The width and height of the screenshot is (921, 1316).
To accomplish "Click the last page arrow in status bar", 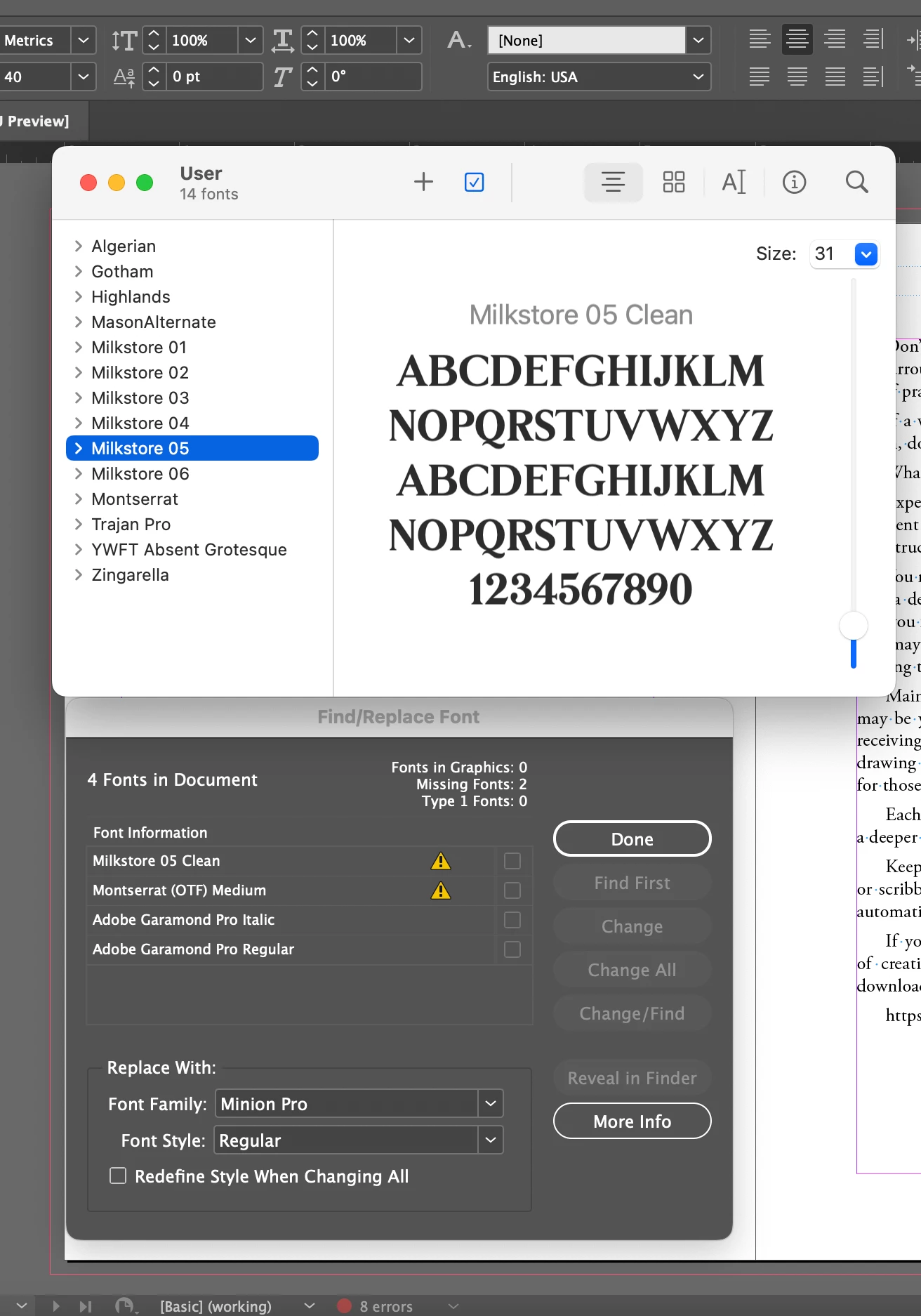I will click(86, 1306).
